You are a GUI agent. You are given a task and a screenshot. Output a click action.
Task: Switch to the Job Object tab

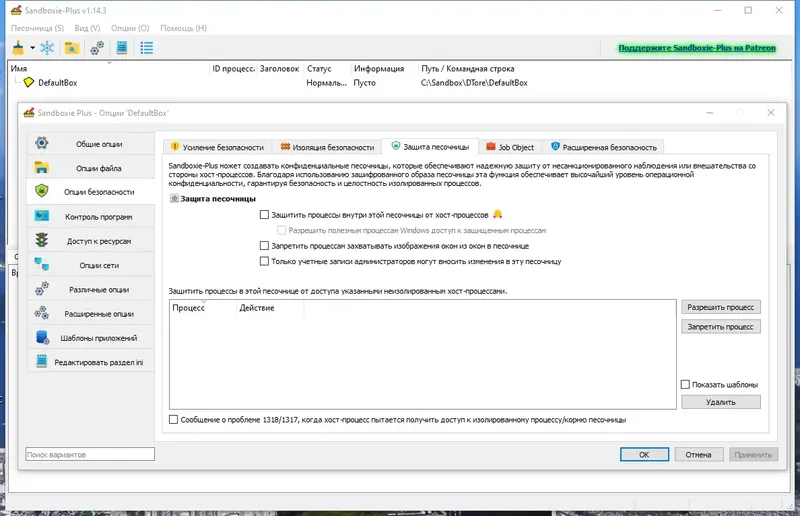pyautogui.click(x=509, y=147)
